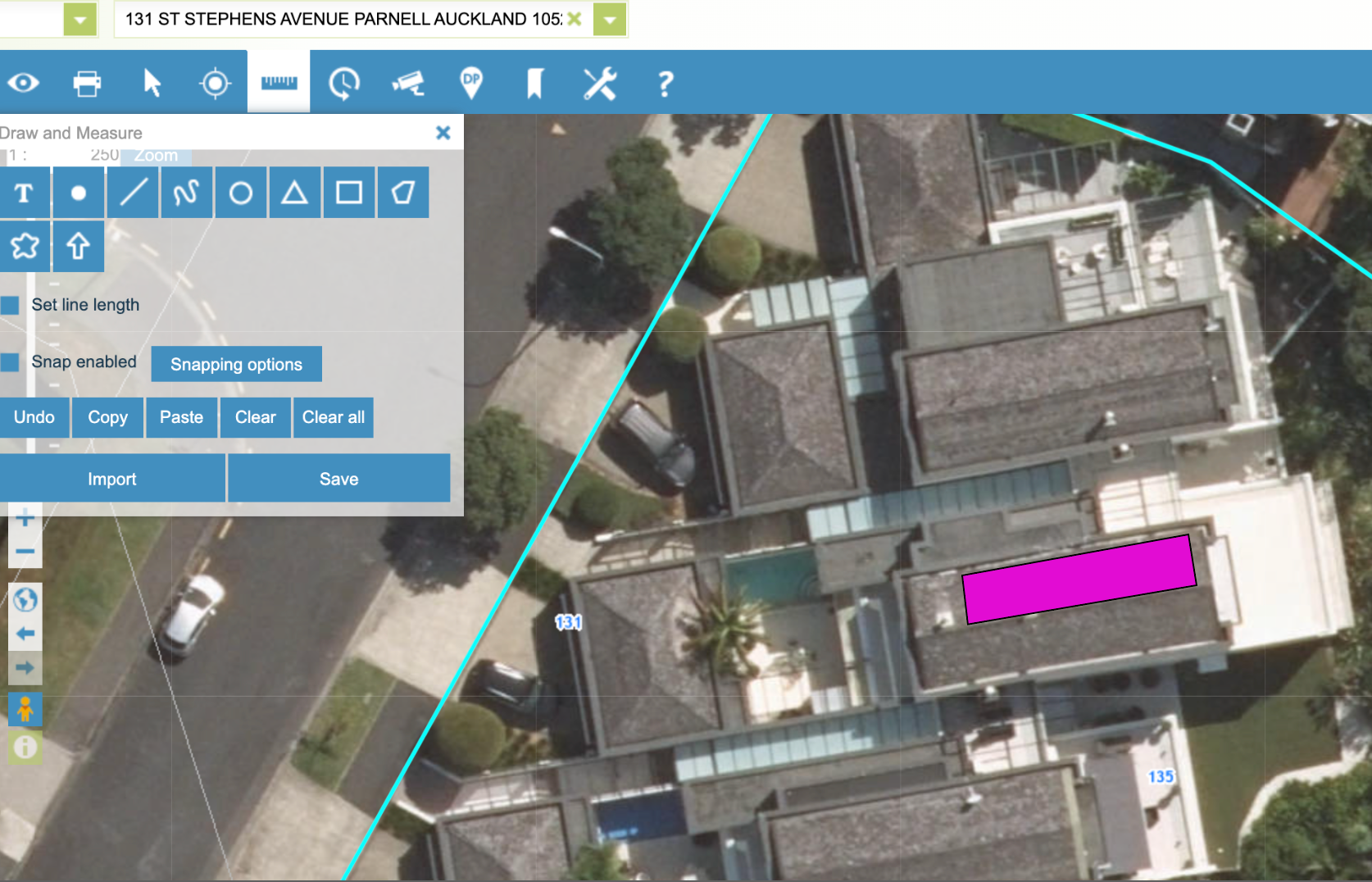This screenshot has width=1372, height=882.
Task: Click the magenta drawn rectangle on the roof
Action: coord(1079,580)
